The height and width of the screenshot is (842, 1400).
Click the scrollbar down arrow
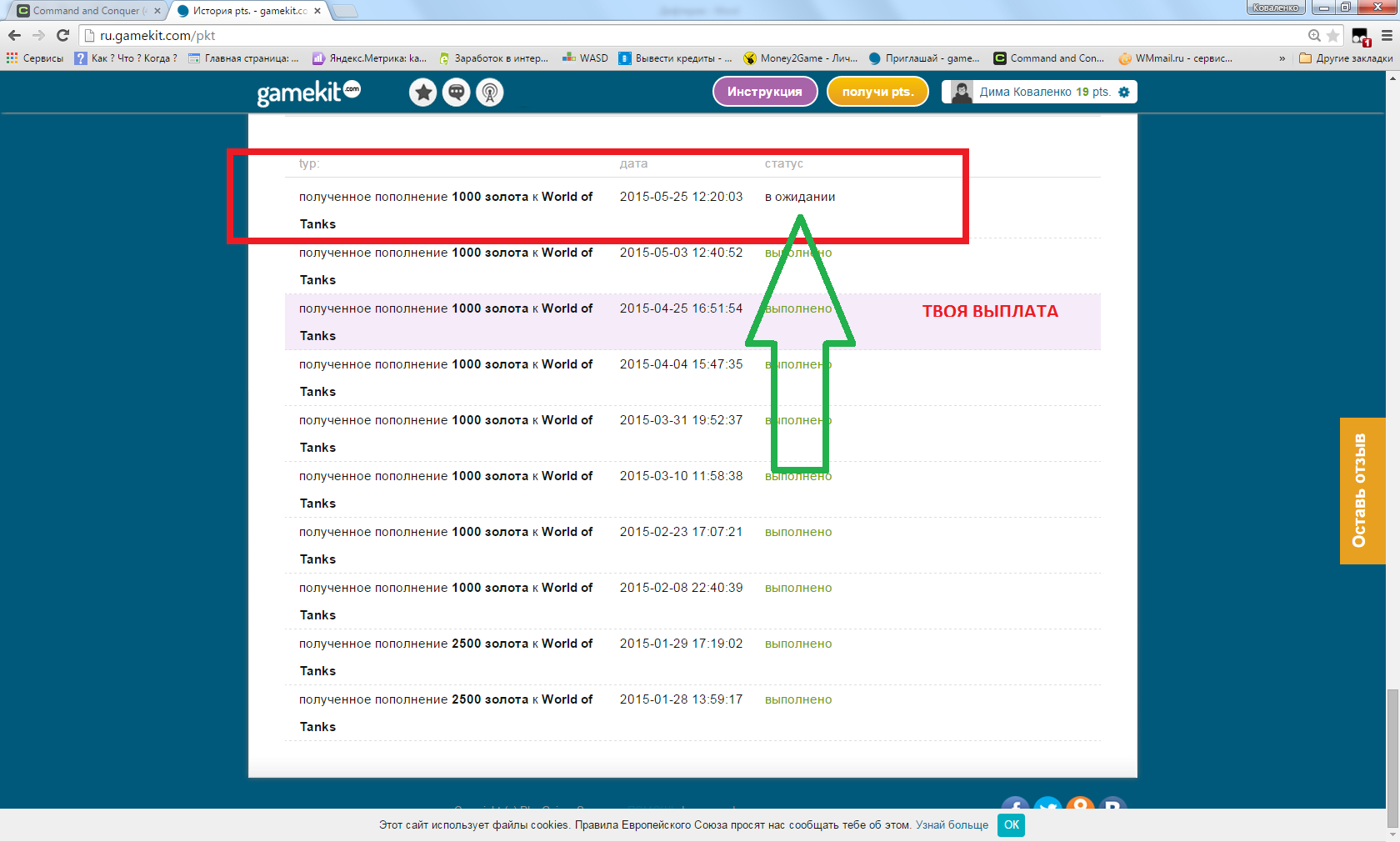click(1392, 834)
